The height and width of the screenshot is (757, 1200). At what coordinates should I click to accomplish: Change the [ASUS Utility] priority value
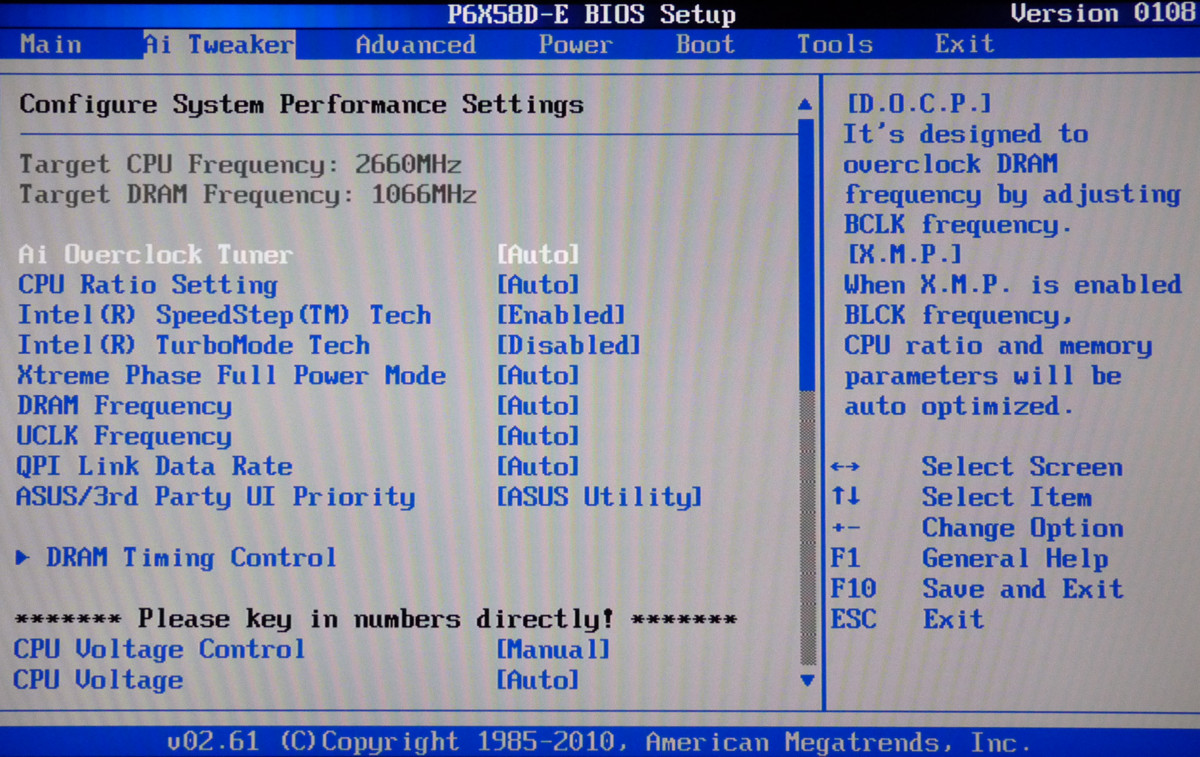(600, 497)
